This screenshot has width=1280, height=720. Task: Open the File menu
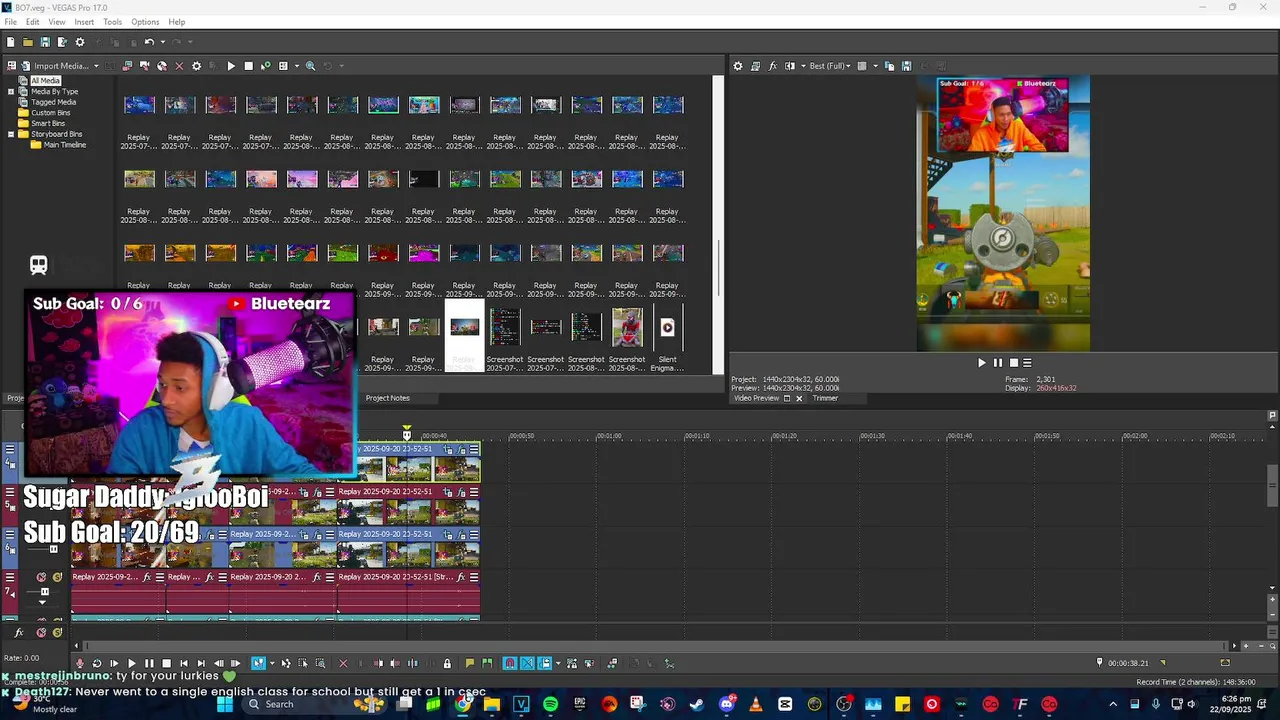point(10,22)
